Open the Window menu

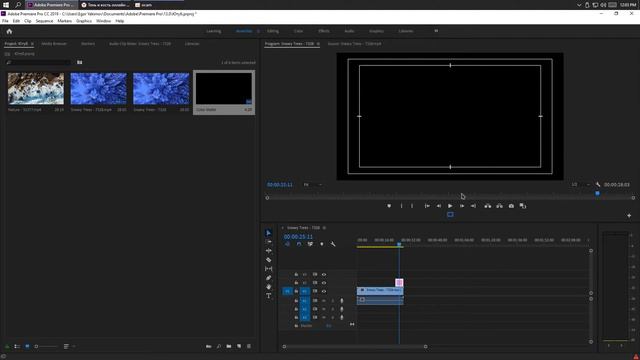[x=103, y=21]
